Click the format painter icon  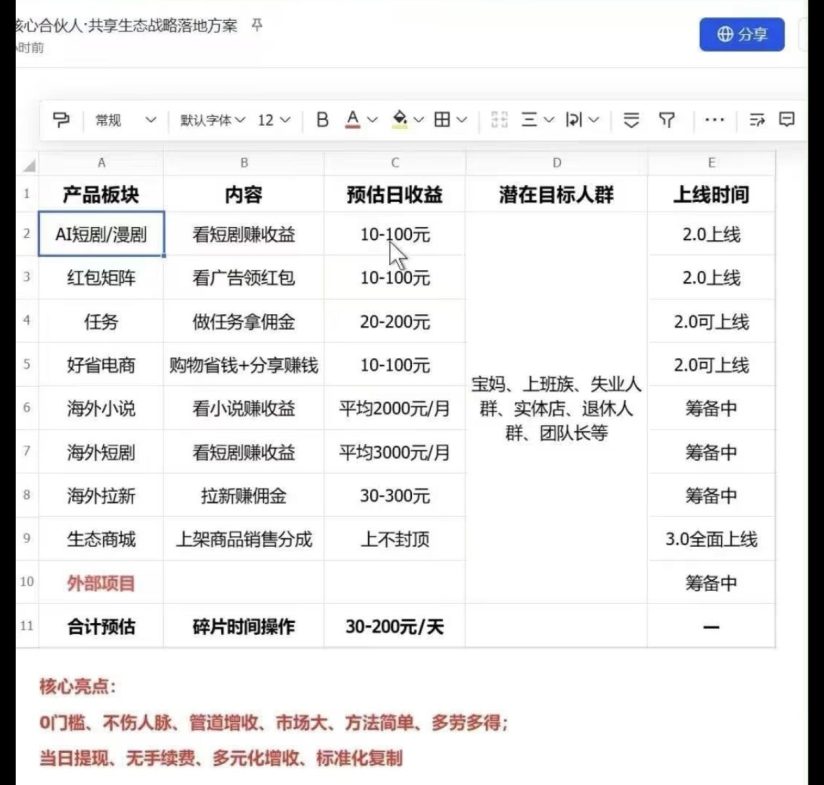(x=61, y=120)
